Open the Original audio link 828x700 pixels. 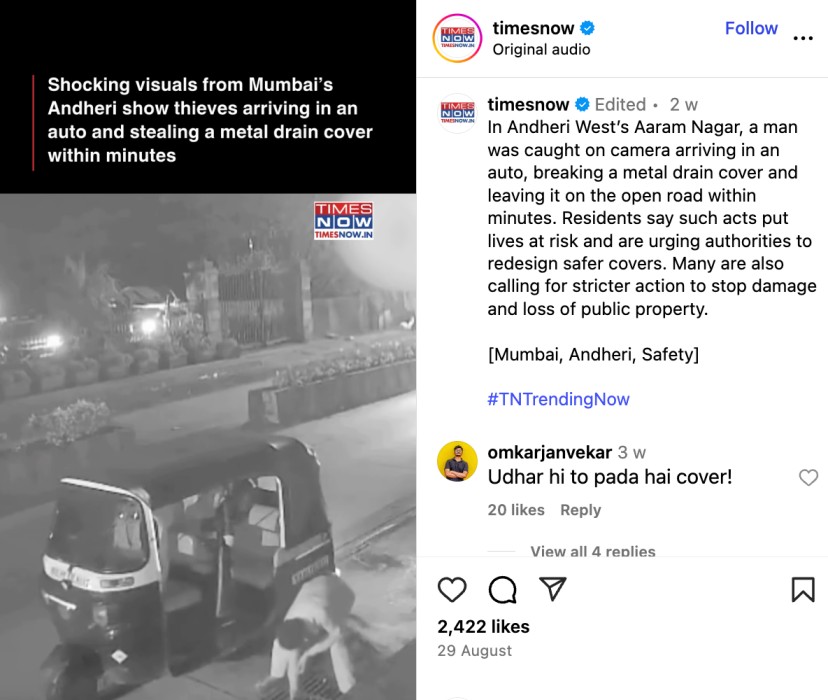coord(541,50)
